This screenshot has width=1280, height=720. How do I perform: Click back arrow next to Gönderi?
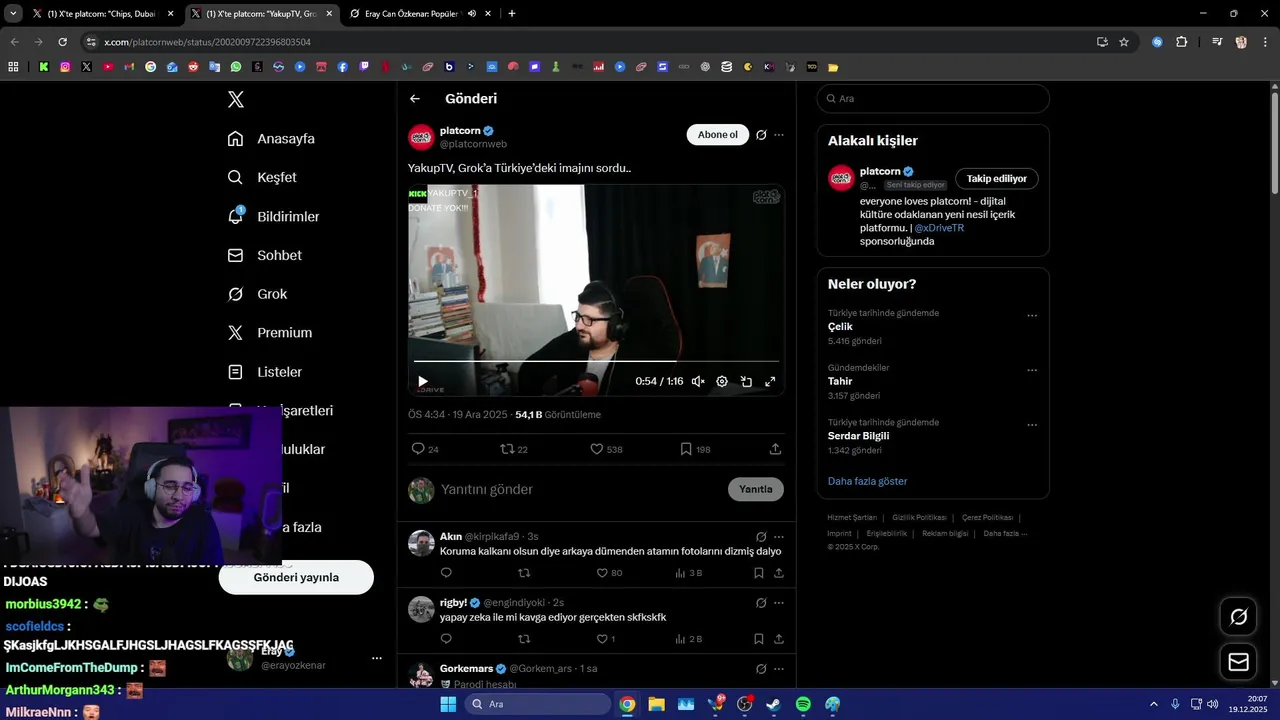[415, 99]
